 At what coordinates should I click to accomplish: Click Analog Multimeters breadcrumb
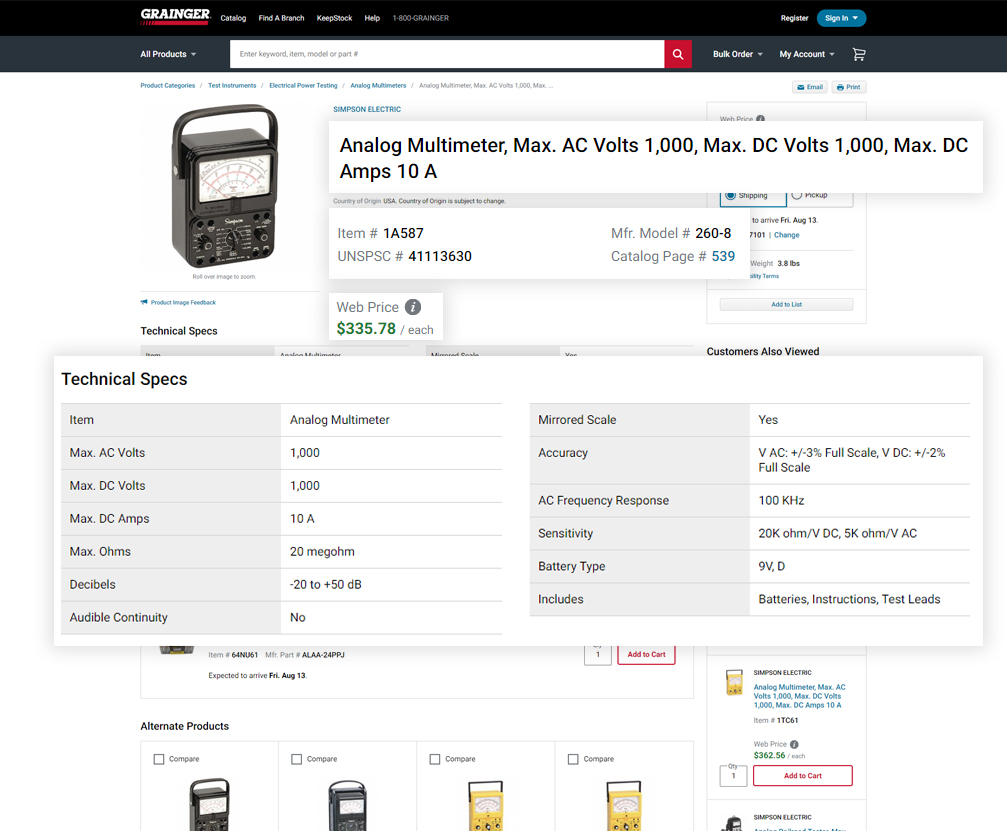pos(378,85)
